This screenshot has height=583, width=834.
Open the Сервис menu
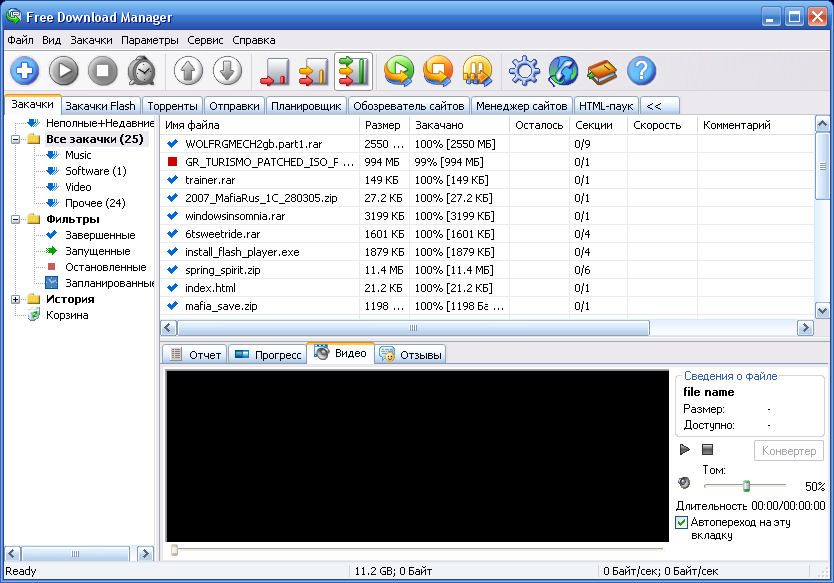point(205,40)
